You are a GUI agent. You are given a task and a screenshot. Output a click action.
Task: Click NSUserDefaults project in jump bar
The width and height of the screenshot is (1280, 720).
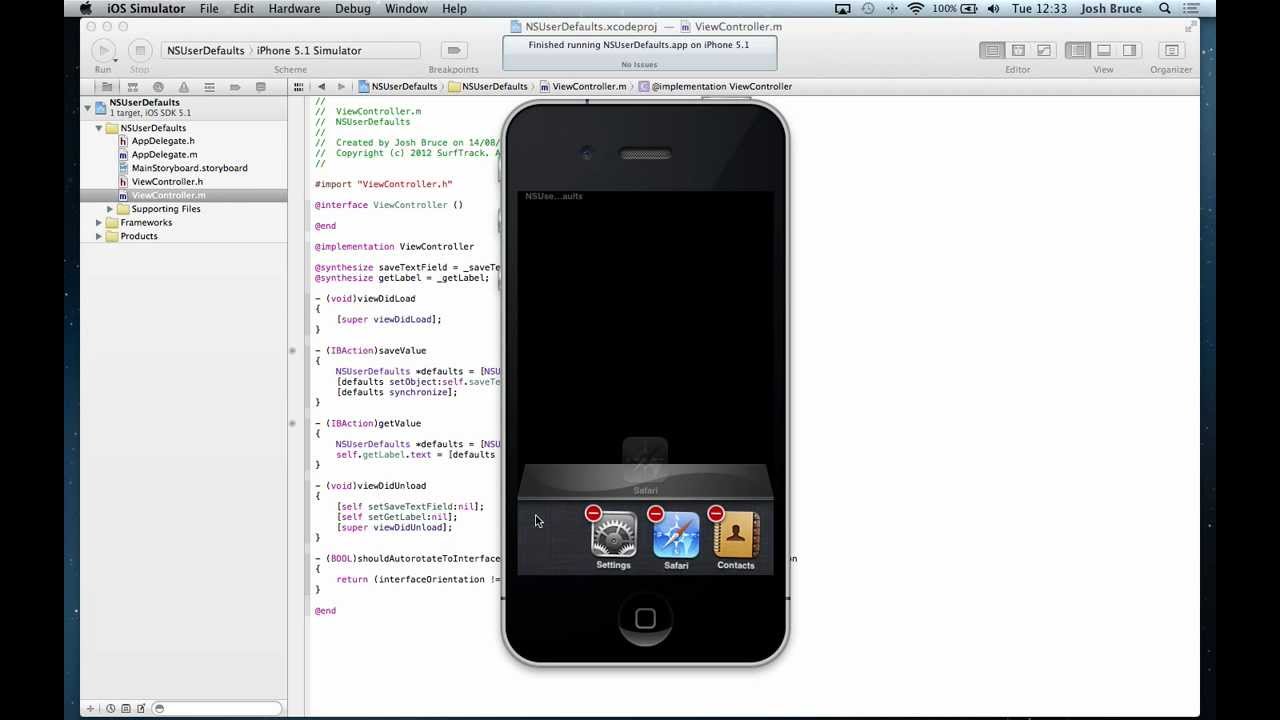398,87
